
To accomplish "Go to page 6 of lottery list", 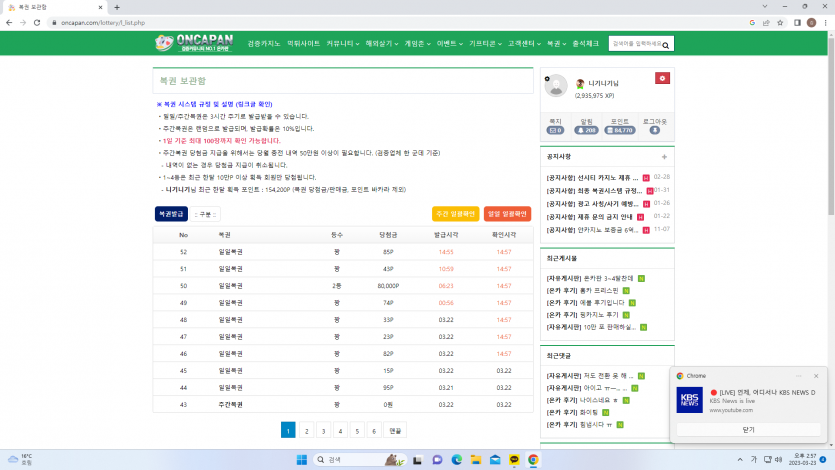I will [x=374, y=431].
